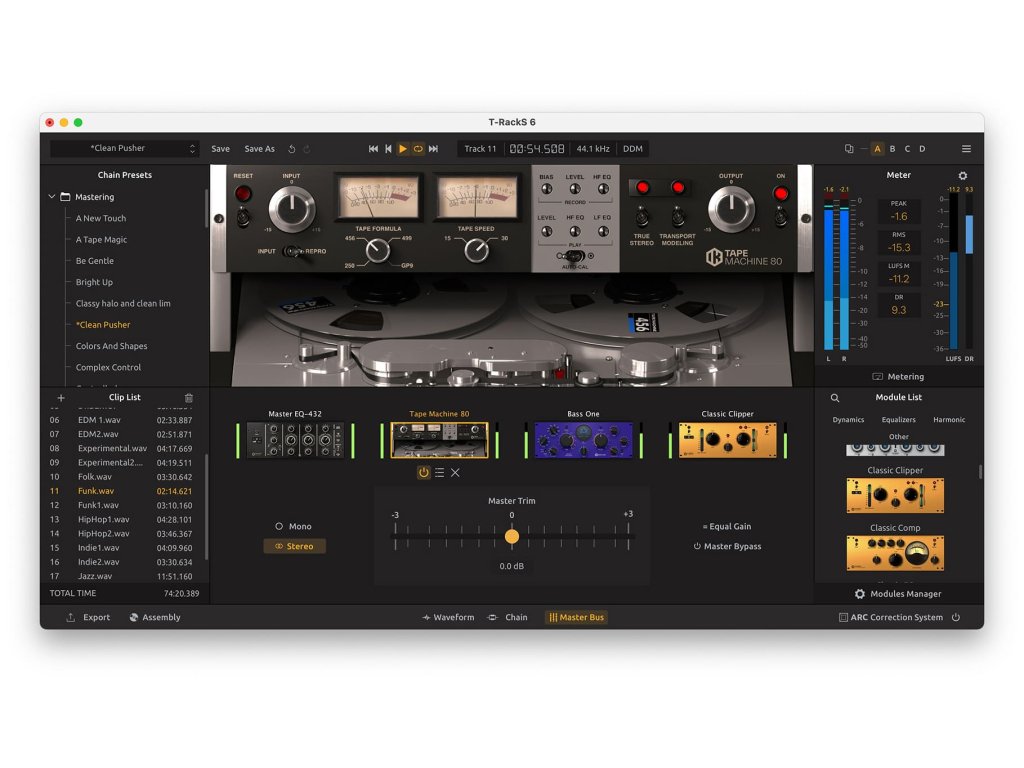
Task: Toggle Tape Machine 80 power in chain
Action: coord(424,472)
